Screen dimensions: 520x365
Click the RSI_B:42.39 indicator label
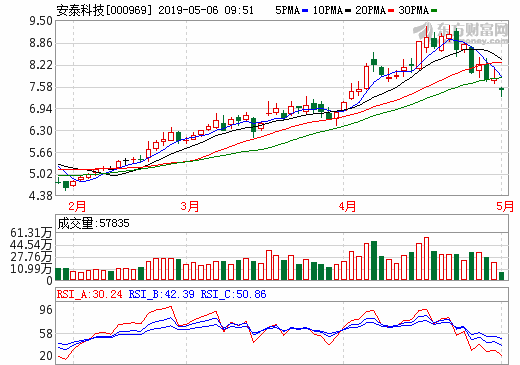[x=162, y=294]
